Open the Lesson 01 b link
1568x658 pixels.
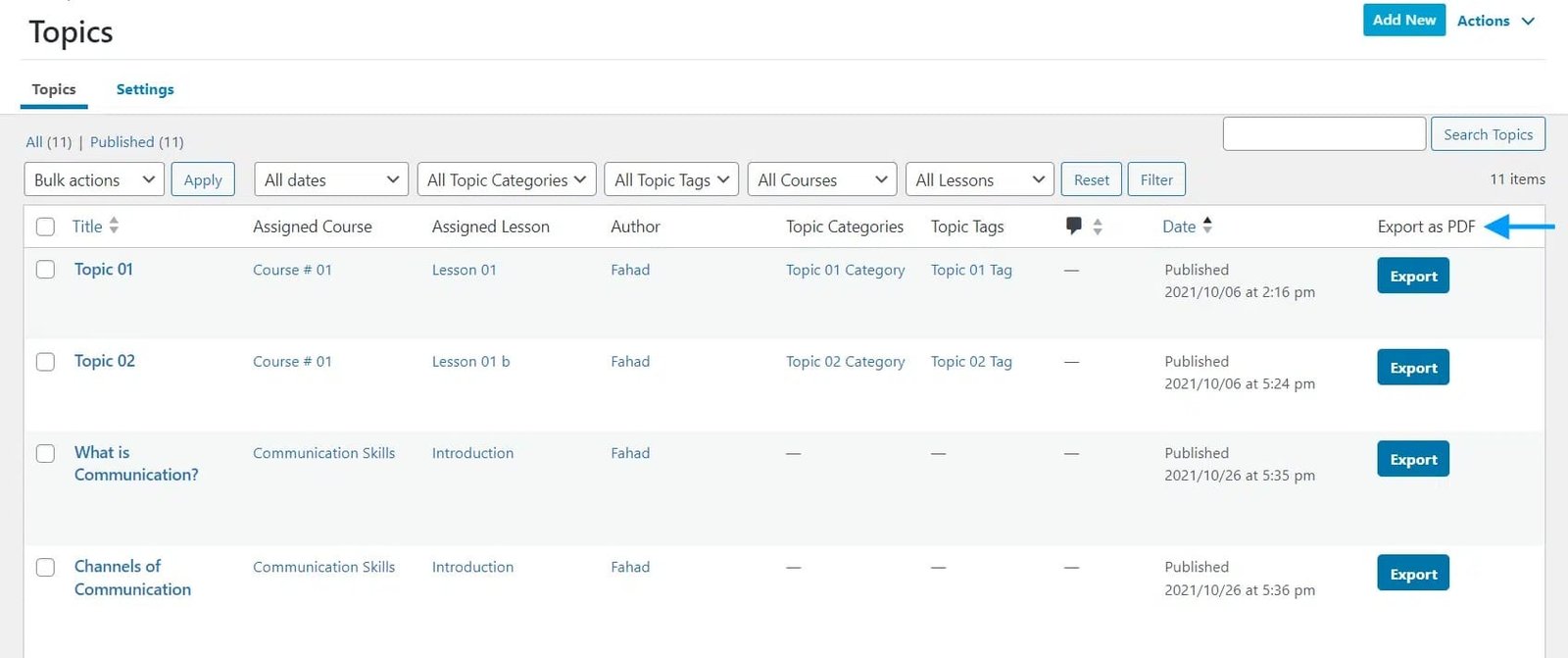pyautogui.click(x=471, y=362)
